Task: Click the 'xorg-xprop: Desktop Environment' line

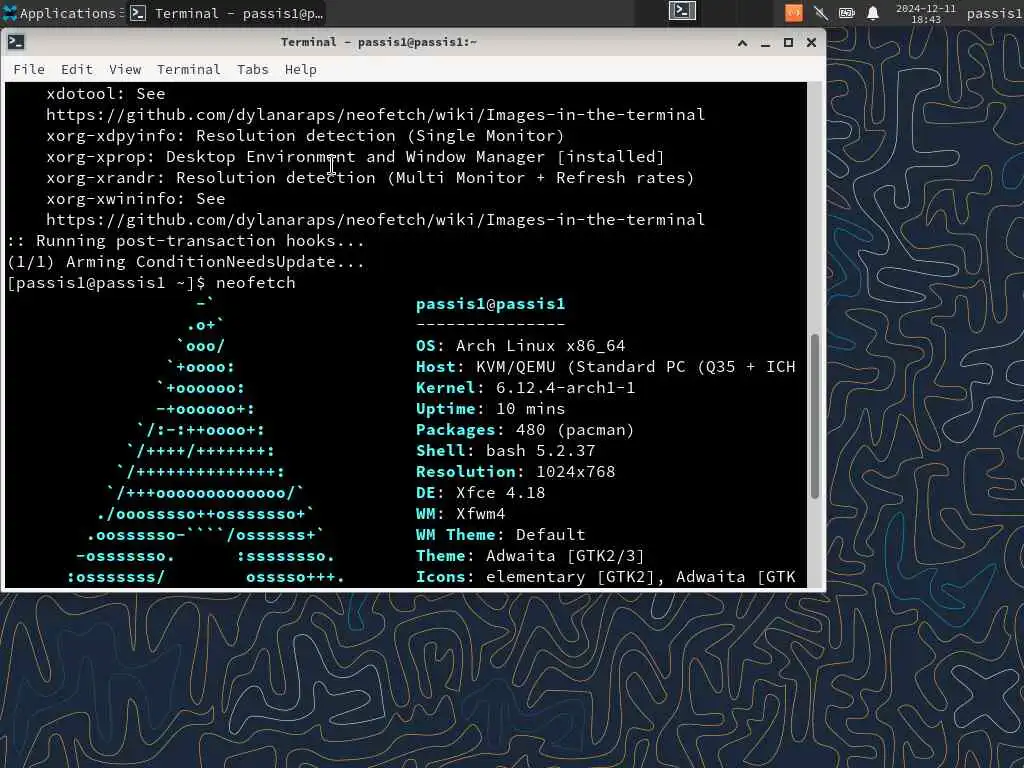Action: tap(355, 157)
